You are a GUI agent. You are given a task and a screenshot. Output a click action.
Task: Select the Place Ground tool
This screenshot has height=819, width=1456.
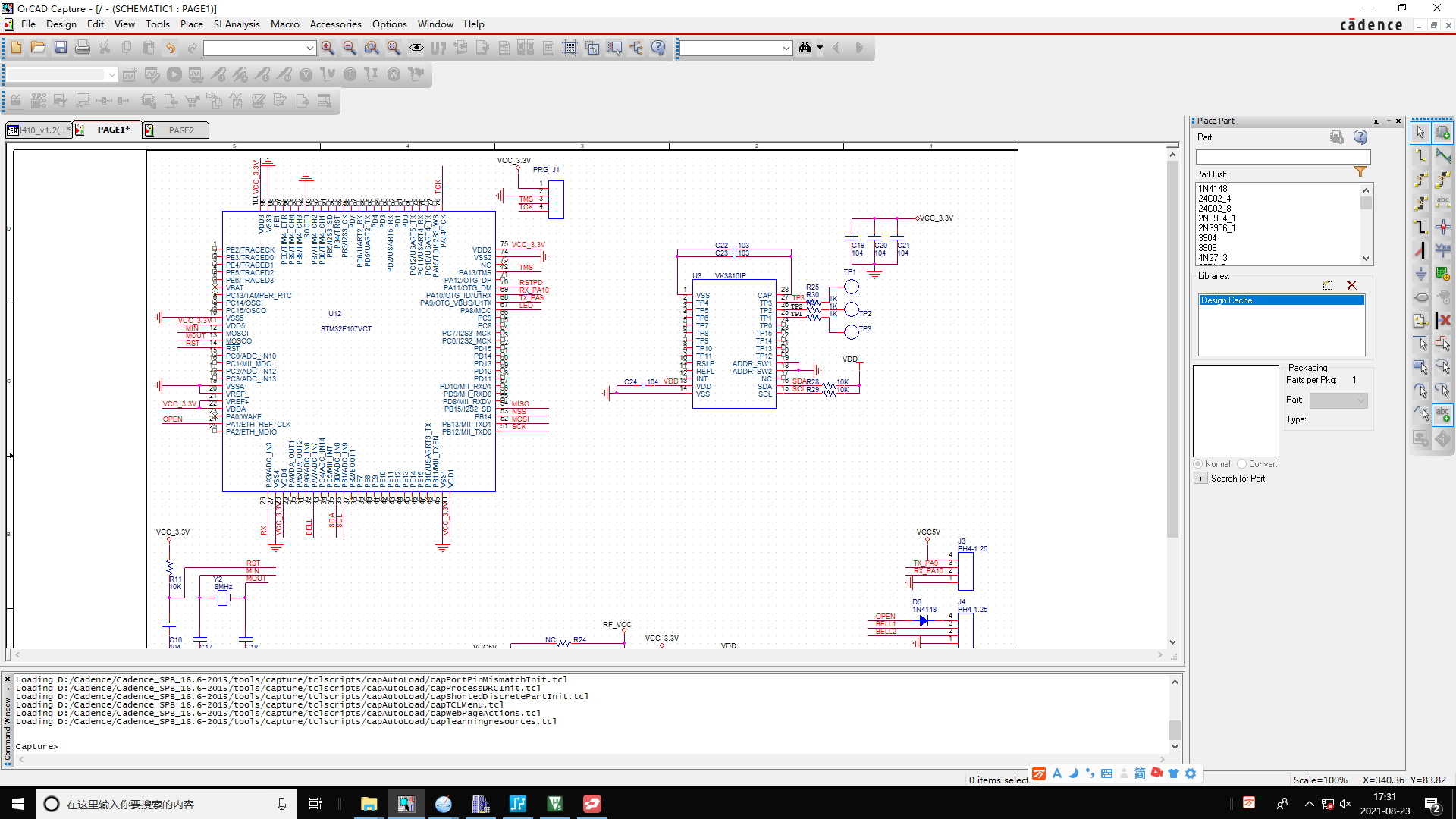pos(1420,274)
